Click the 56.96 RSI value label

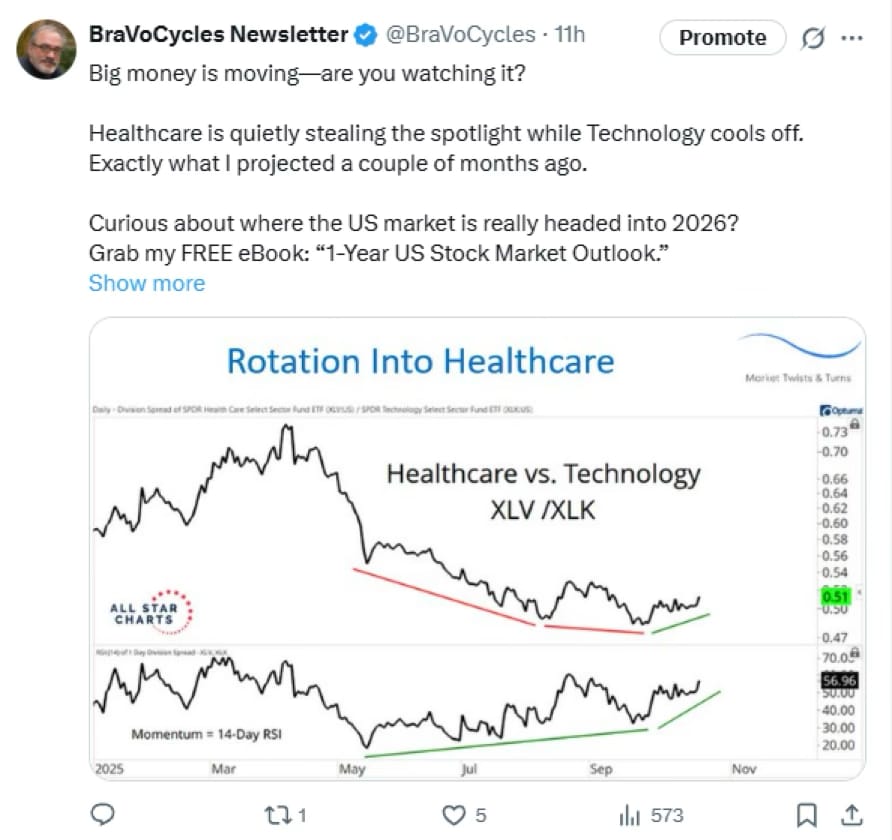tap(840, 680)
